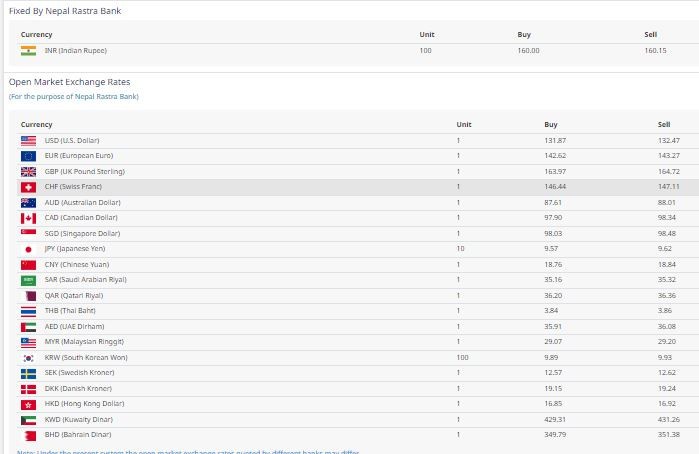
Task: Select the SAR (Saudi Arabian Riyal) label
Action: point(86,280)
